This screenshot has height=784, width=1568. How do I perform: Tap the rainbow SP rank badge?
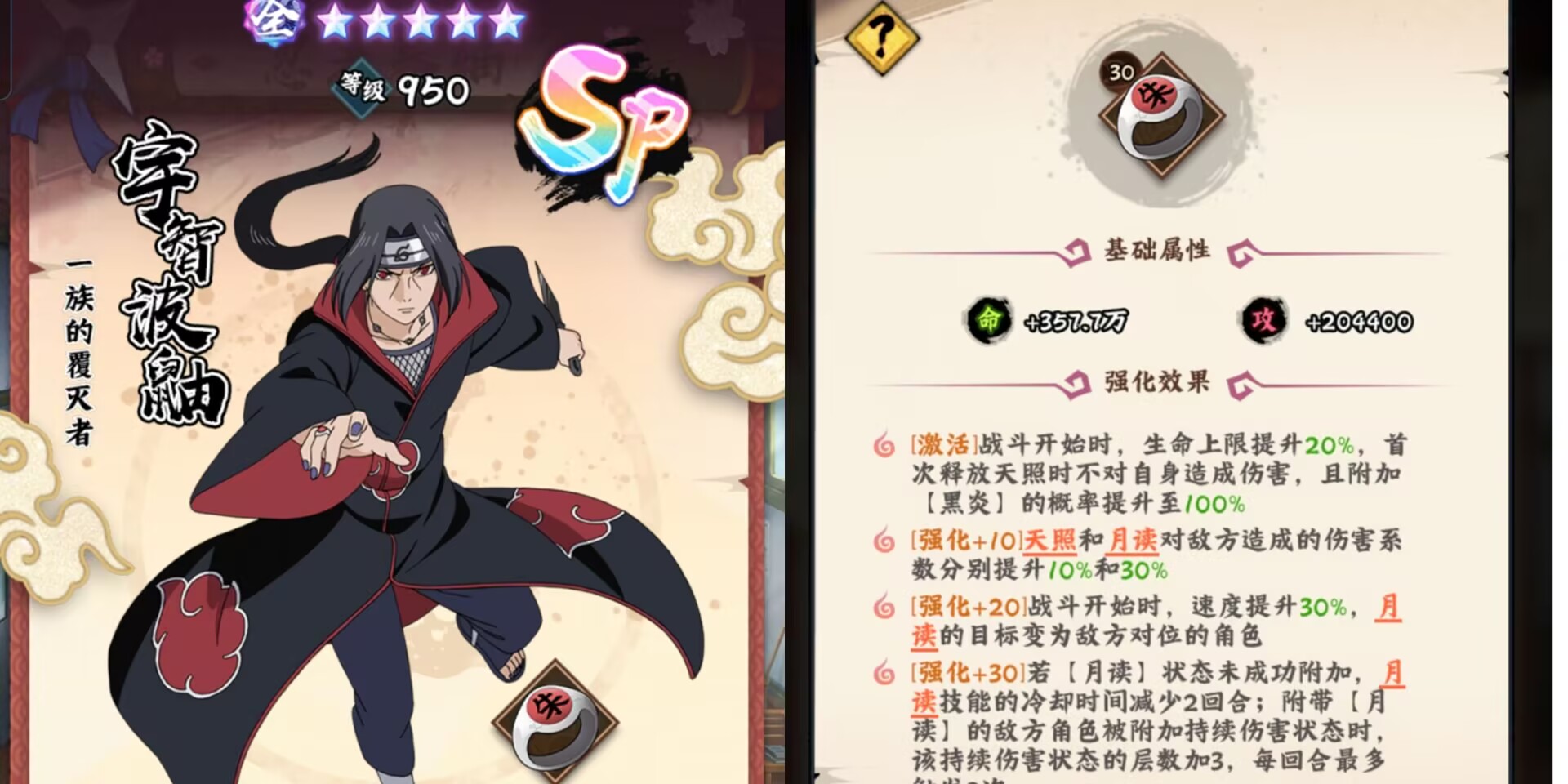click(x=606, y=121)
